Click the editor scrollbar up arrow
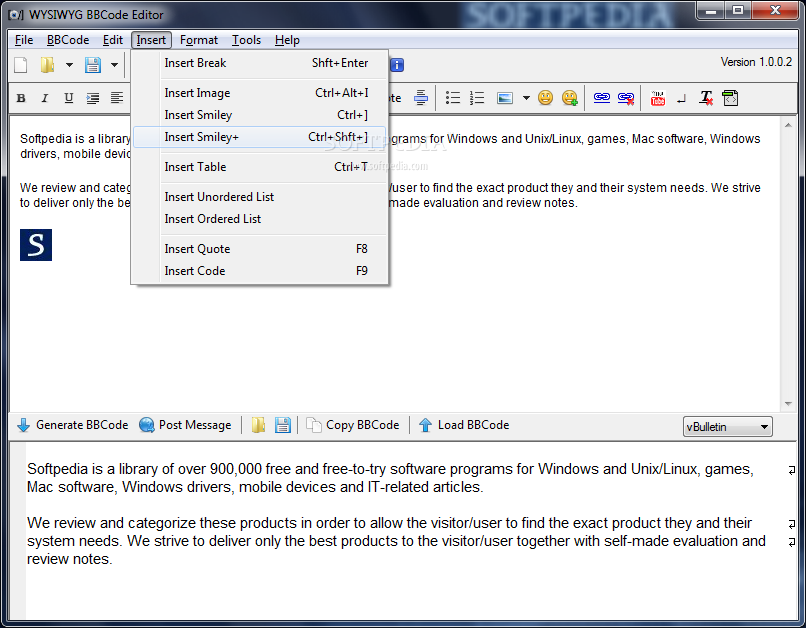 click(789, 125)
